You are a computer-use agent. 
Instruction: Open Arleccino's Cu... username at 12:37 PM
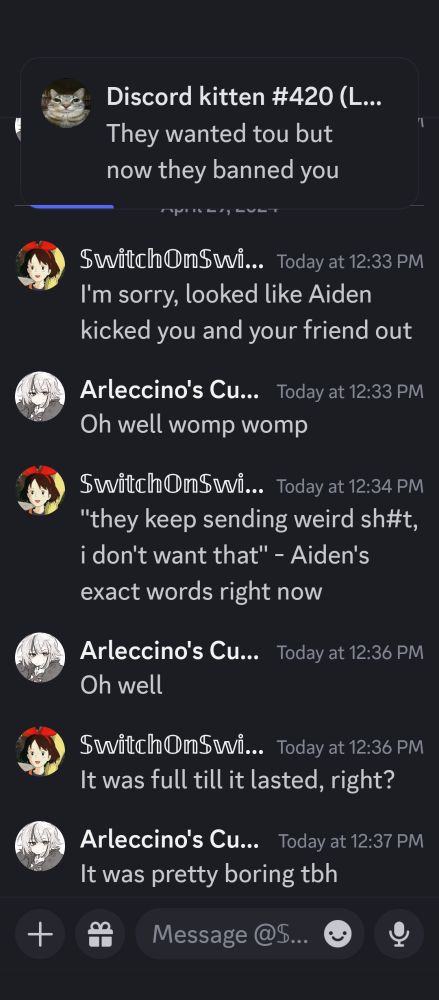169,841
